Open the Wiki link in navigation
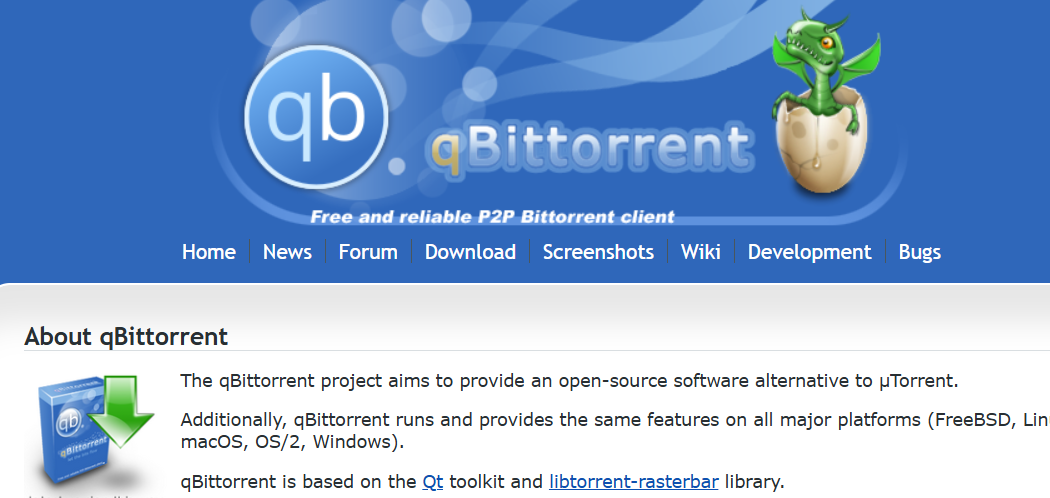 [700, 252]
